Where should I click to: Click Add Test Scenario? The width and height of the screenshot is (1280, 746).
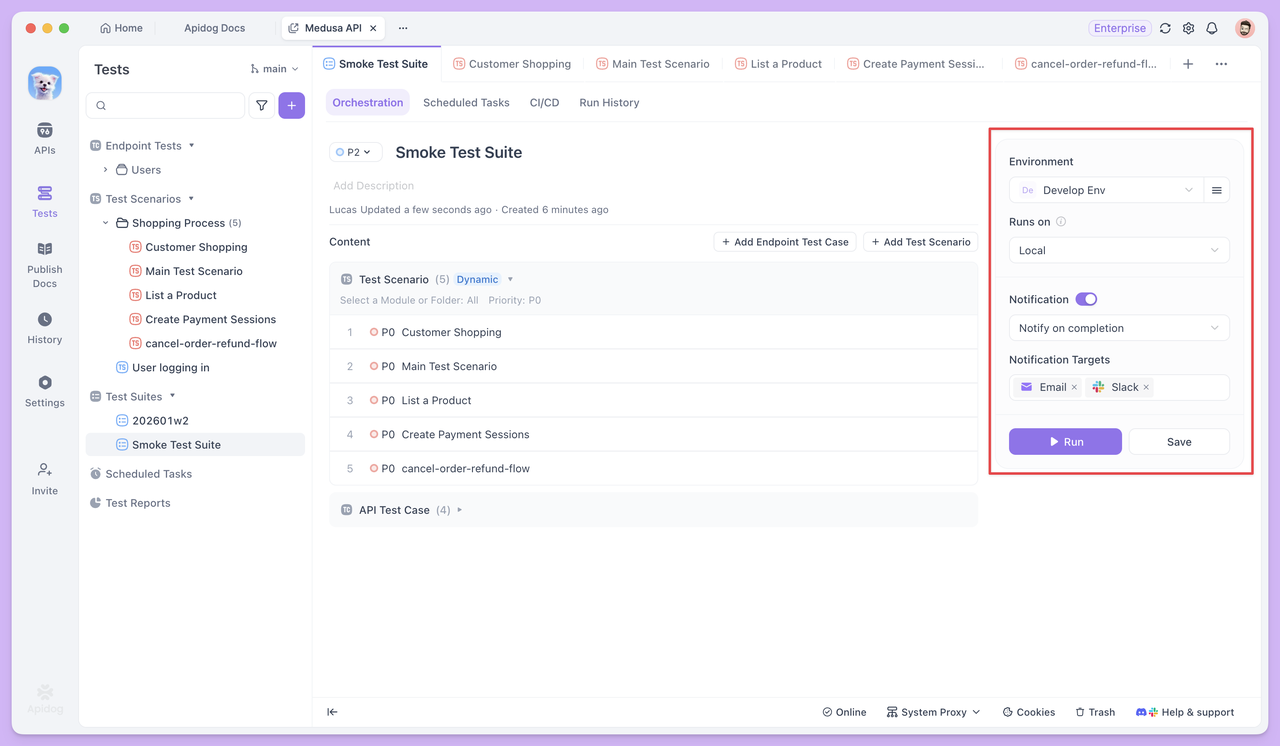[920, 241]
